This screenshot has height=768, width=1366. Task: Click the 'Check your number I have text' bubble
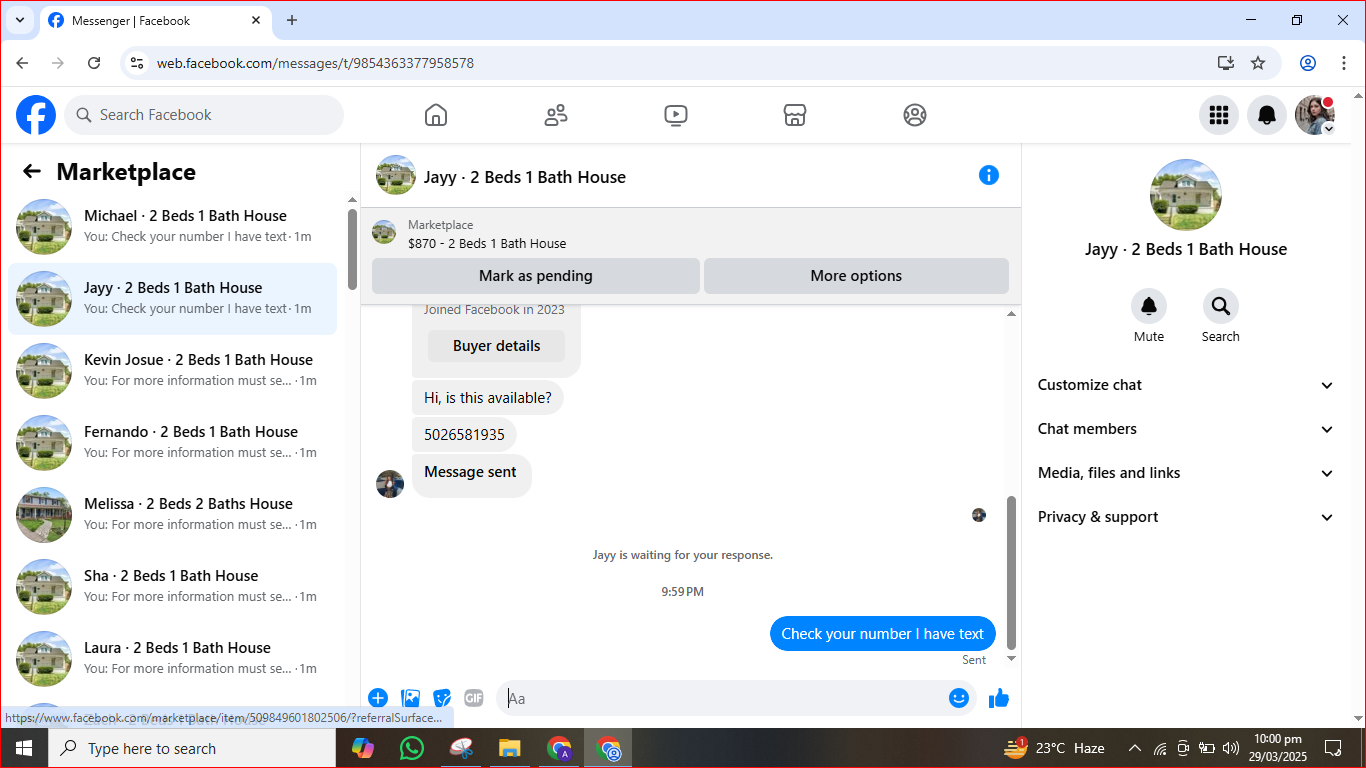point(883,633)
